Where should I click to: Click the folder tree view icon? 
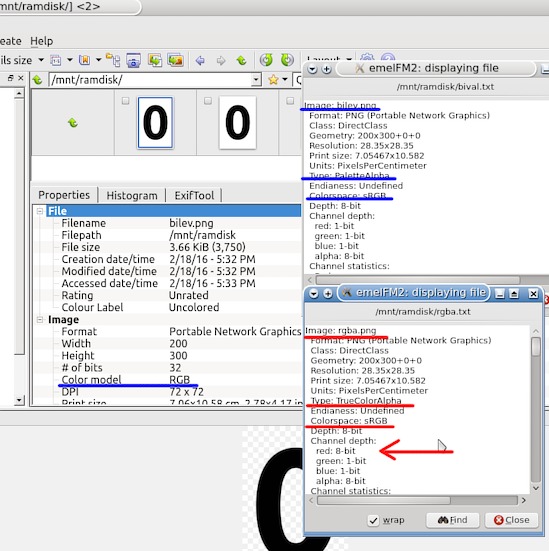click(x=113, y=60)
